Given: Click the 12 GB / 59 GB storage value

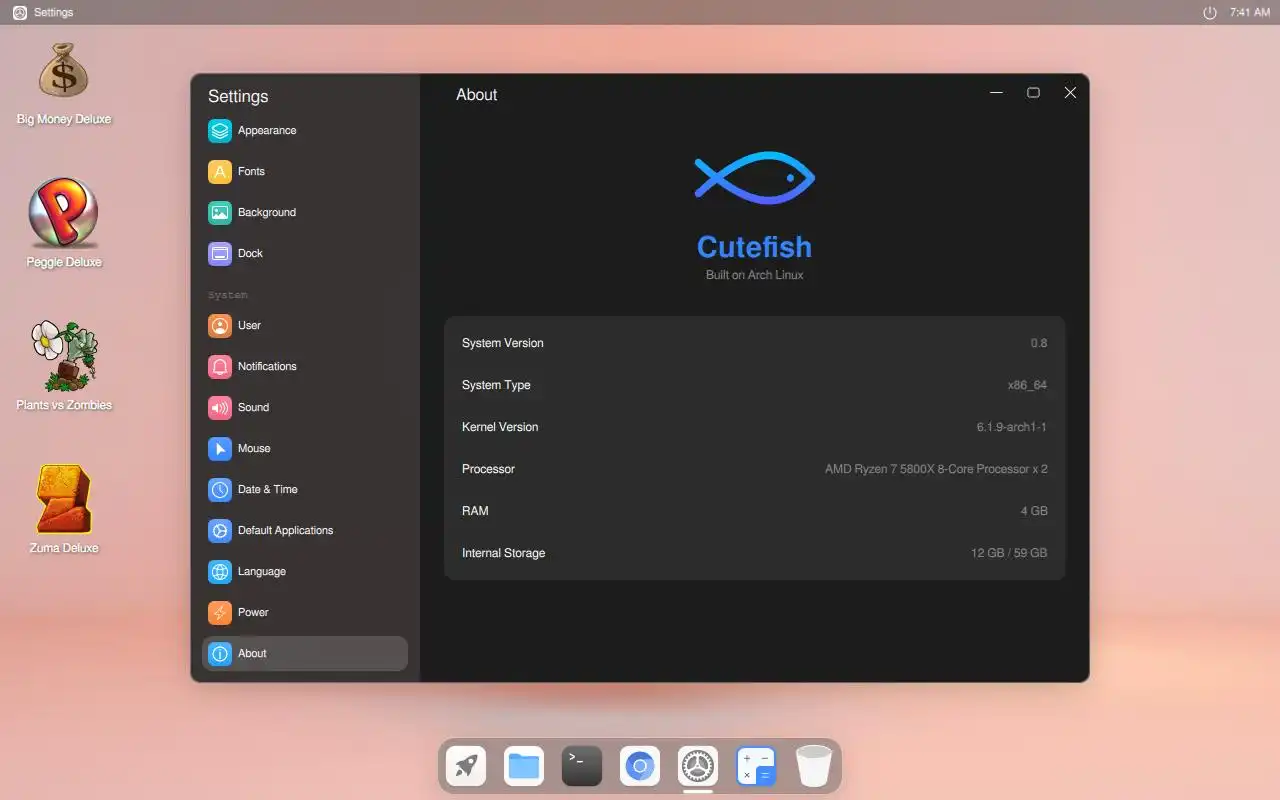Looking at the screenshot, I should (1009, 553).
